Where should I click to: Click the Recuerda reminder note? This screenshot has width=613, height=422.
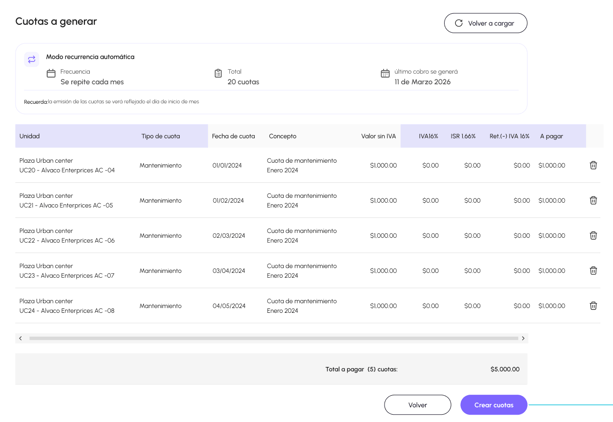111,102
